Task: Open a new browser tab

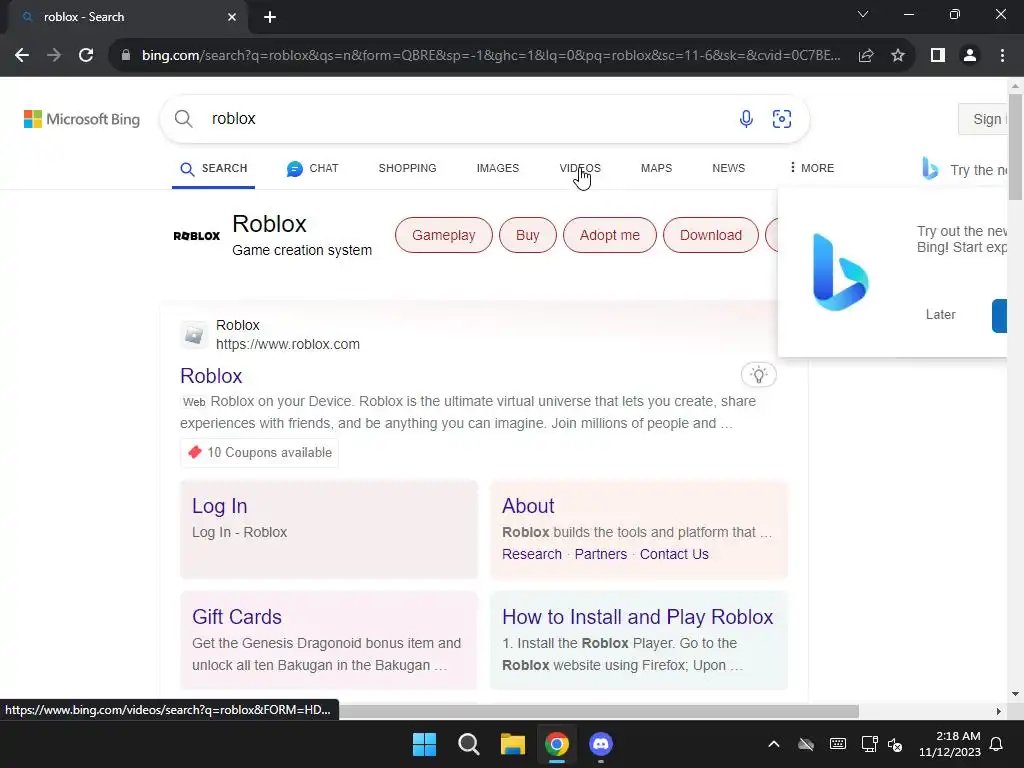Action: [270, 17]
